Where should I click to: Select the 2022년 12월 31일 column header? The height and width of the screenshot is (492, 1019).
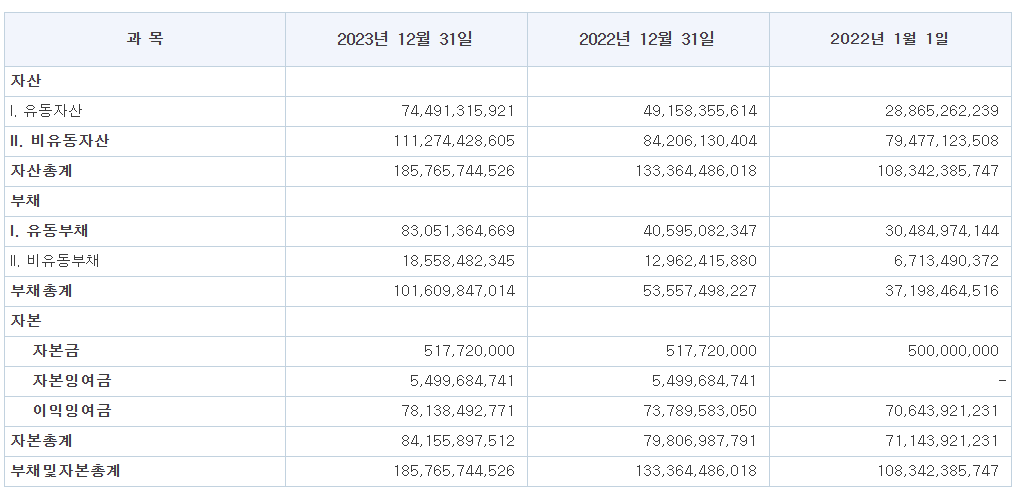647,39
